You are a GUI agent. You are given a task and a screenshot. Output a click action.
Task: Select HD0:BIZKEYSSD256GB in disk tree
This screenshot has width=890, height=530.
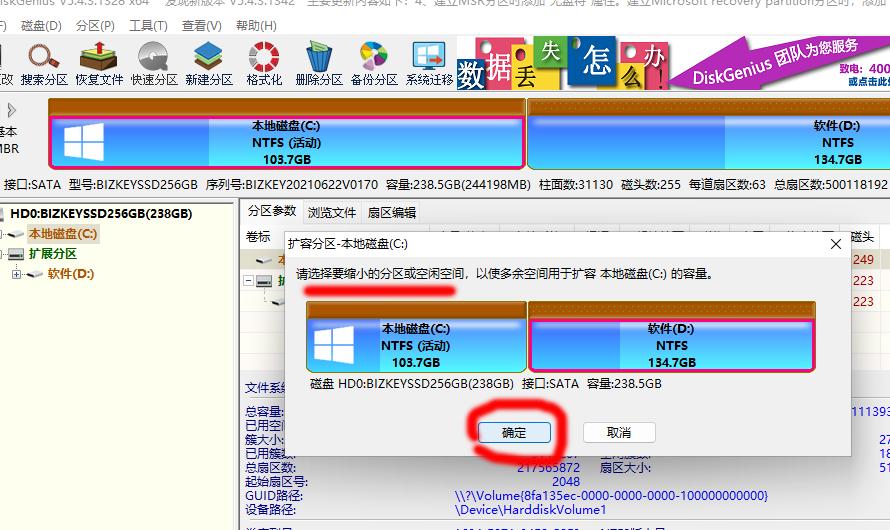click(101, 214)
